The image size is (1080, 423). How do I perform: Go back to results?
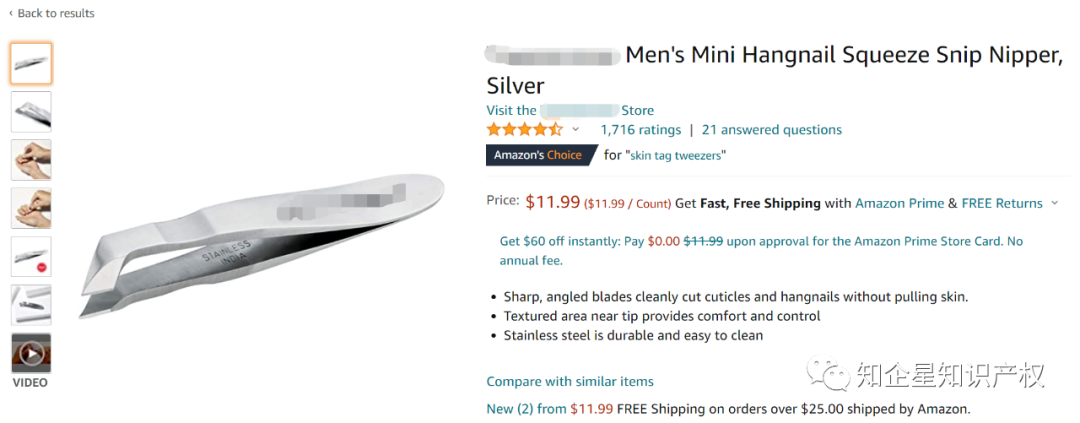(x=52, y=13)
